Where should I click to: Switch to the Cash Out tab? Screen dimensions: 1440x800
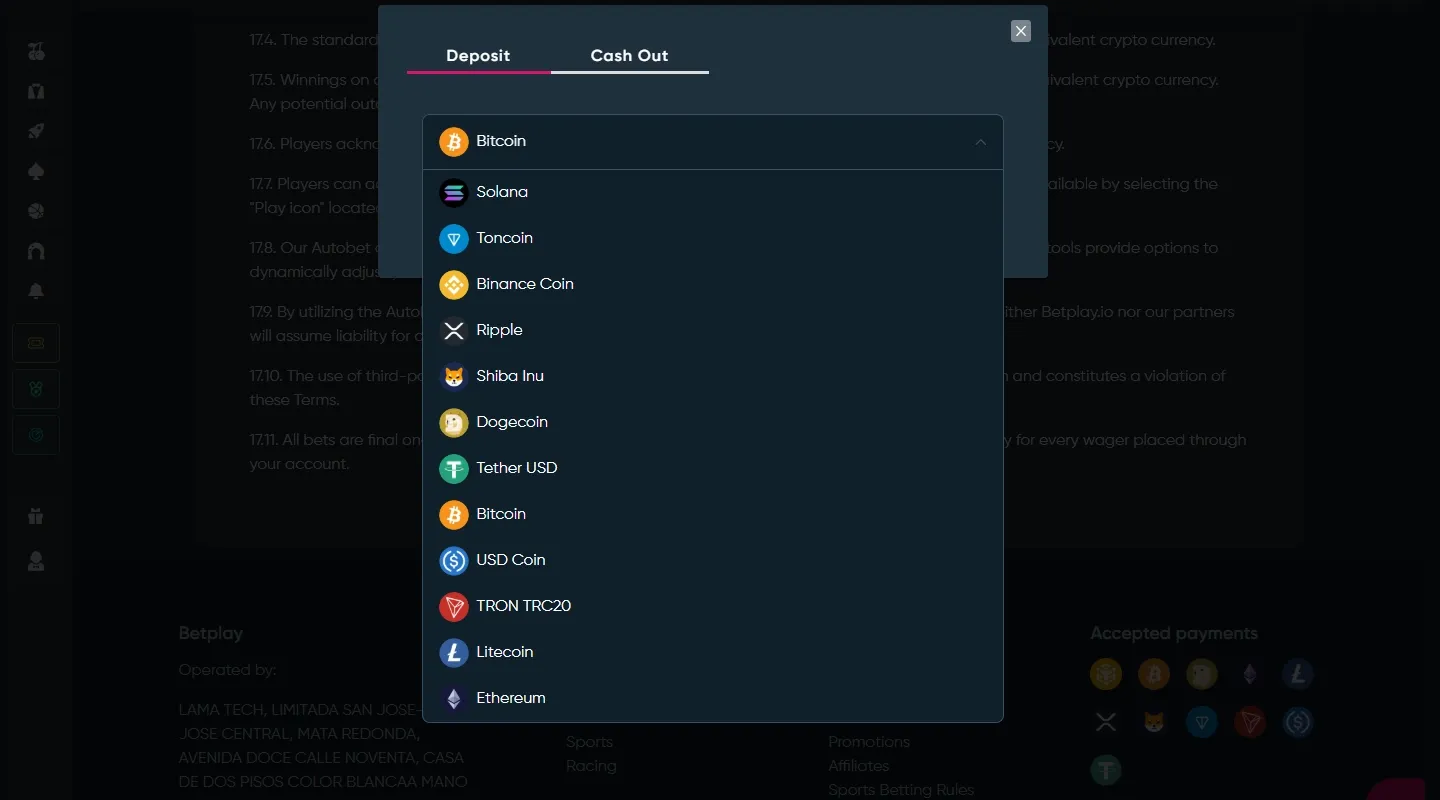click(629, 56)
